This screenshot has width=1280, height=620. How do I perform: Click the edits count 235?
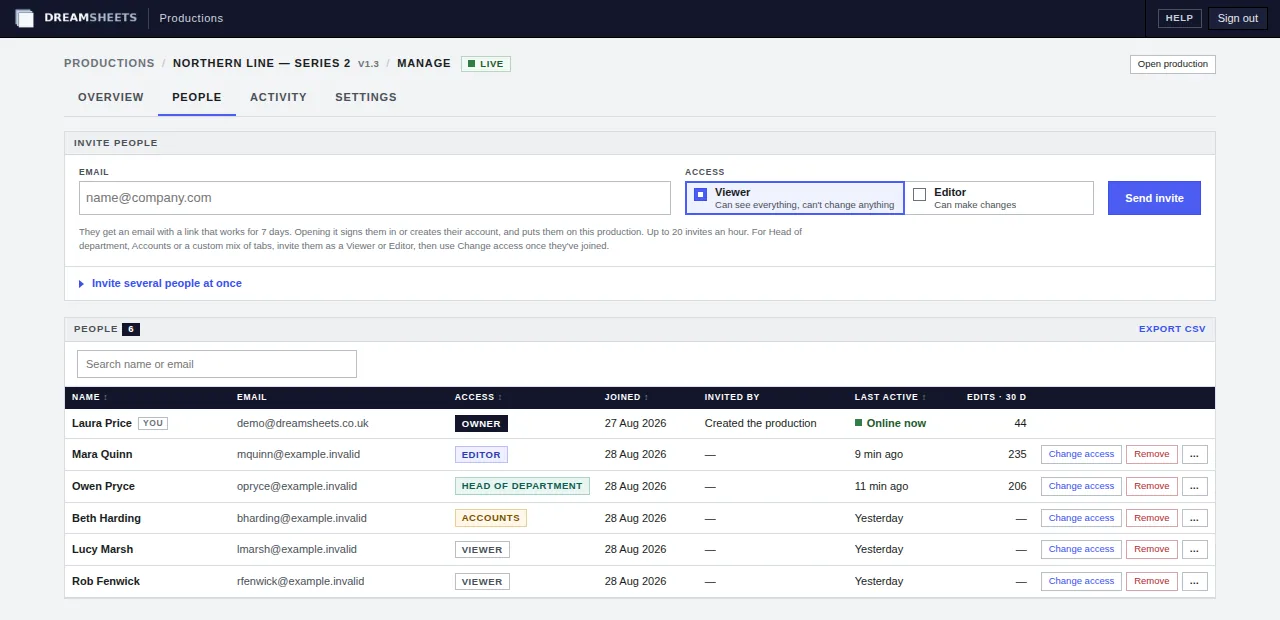[1017, 454]
